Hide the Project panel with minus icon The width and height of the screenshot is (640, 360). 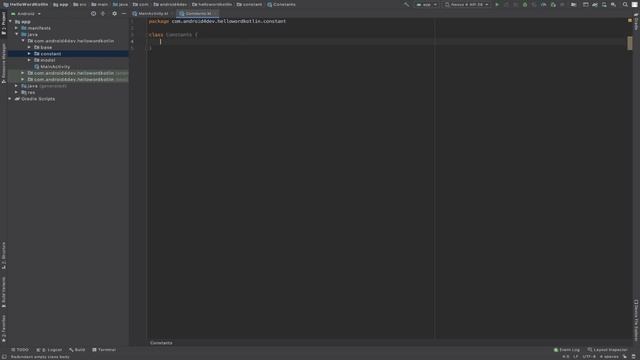(x=124, y=13)
